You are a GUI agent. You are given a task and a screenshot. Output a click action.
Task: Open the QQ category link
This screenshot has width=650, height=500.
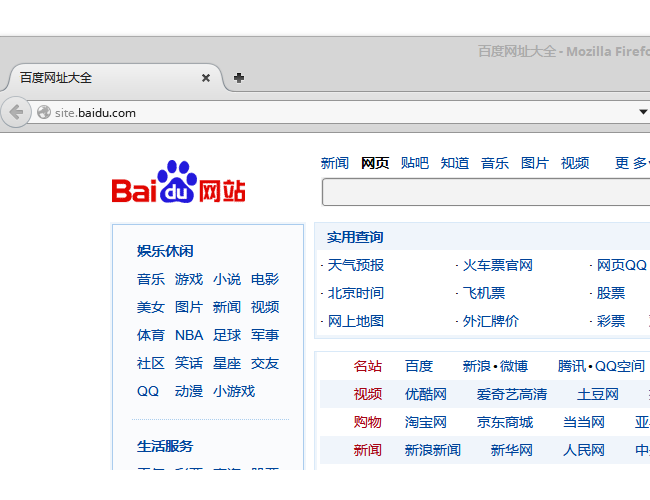148,391
